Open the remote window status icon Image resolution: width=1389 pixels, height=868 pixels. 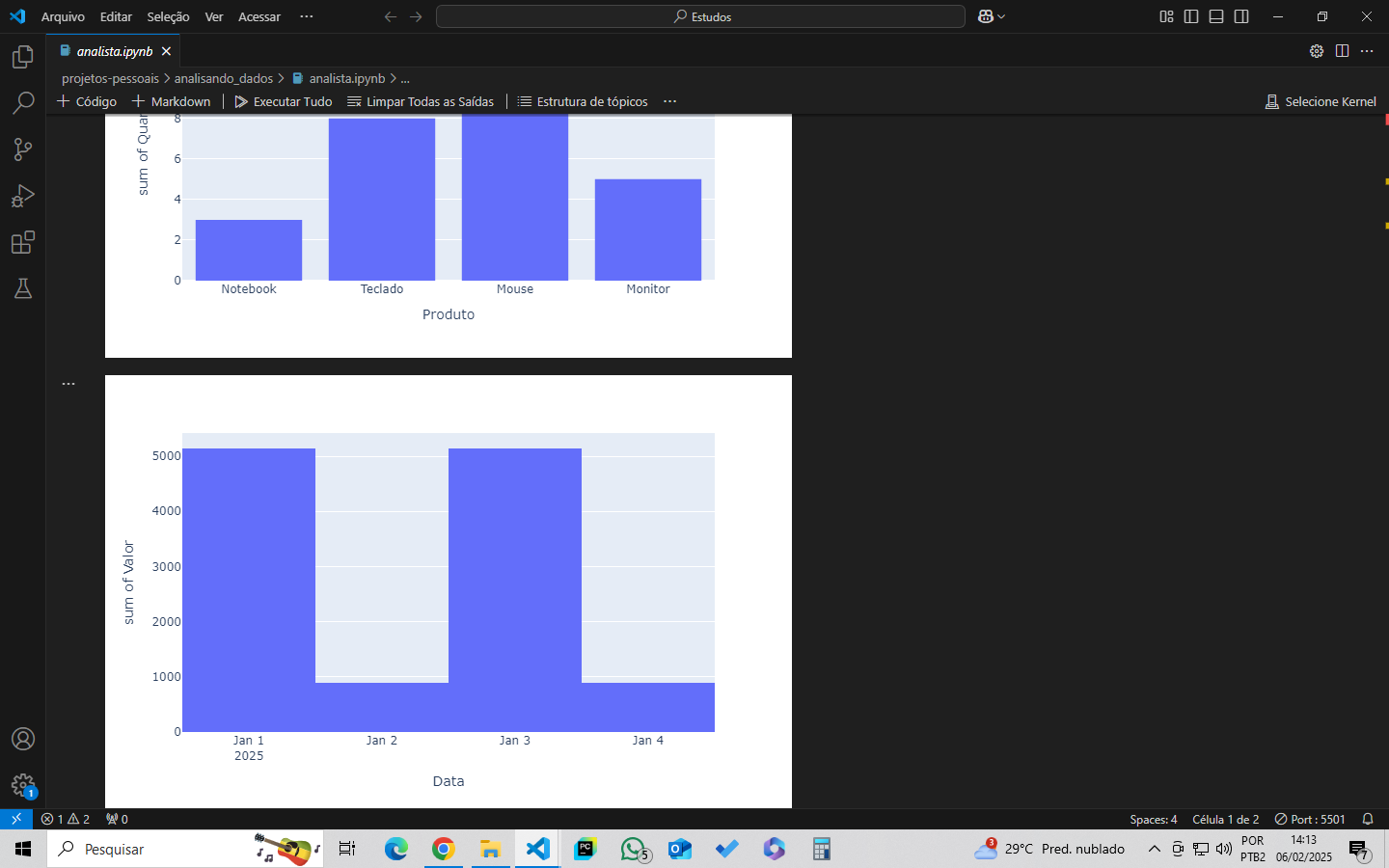tap(16, 819)
